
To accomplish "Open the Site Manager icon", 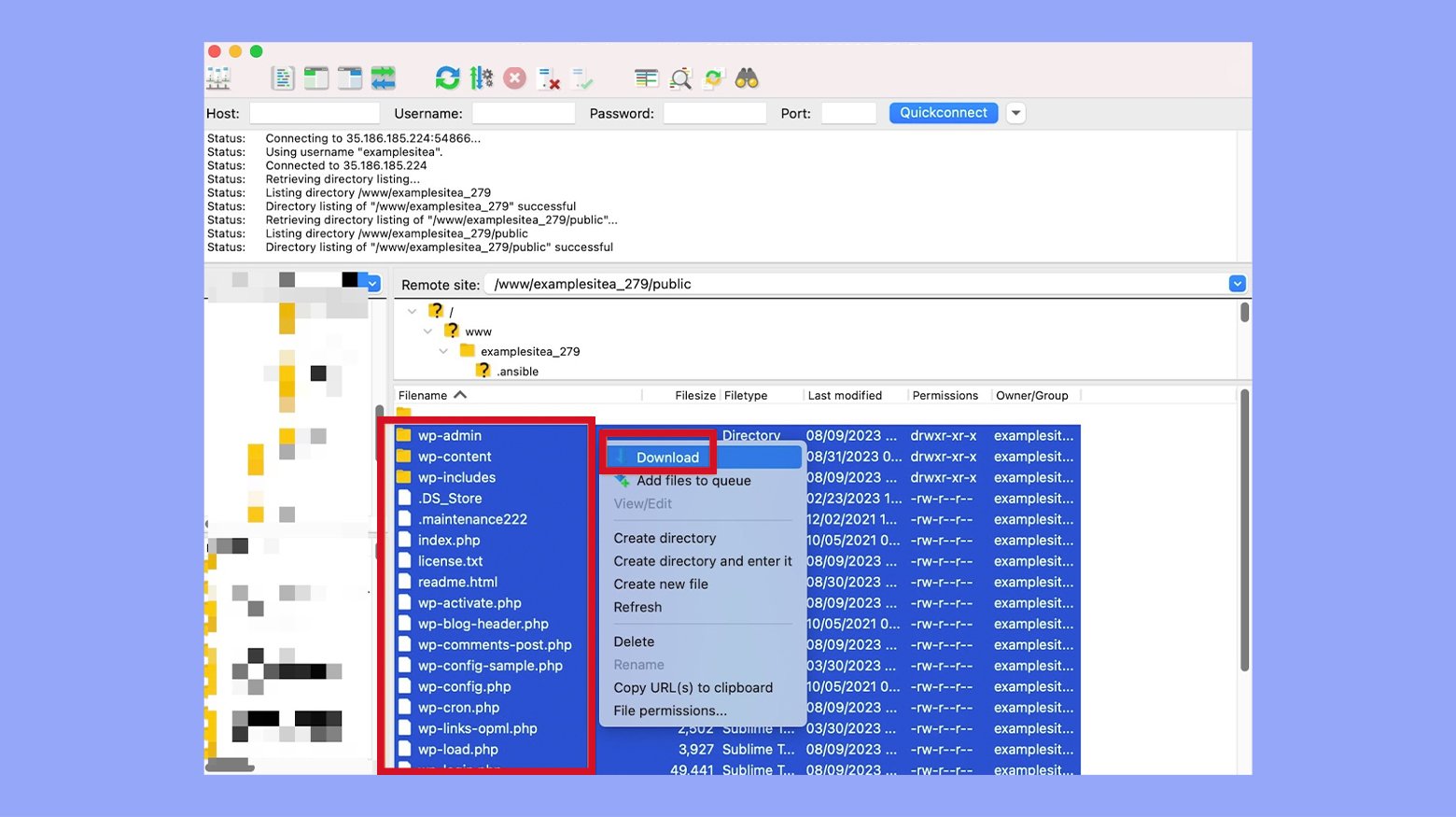I will coord(218,78).
